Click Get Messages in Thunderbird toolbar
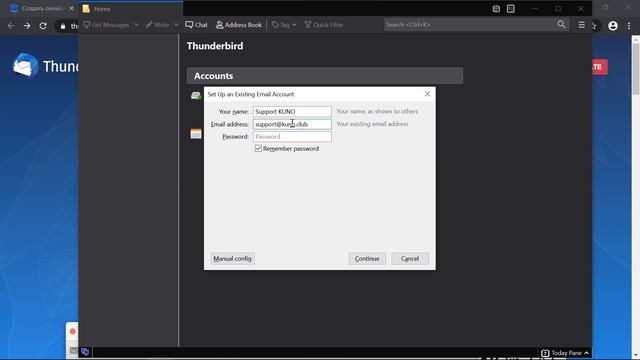Screen dimensions: 640x360 [x=106, y=25]
